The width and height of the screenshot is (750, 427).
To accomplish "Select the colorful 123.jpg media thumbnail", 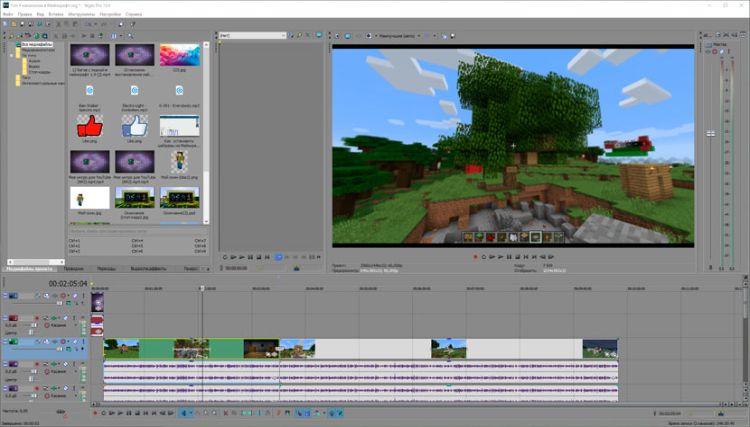I will click(179, 55).
